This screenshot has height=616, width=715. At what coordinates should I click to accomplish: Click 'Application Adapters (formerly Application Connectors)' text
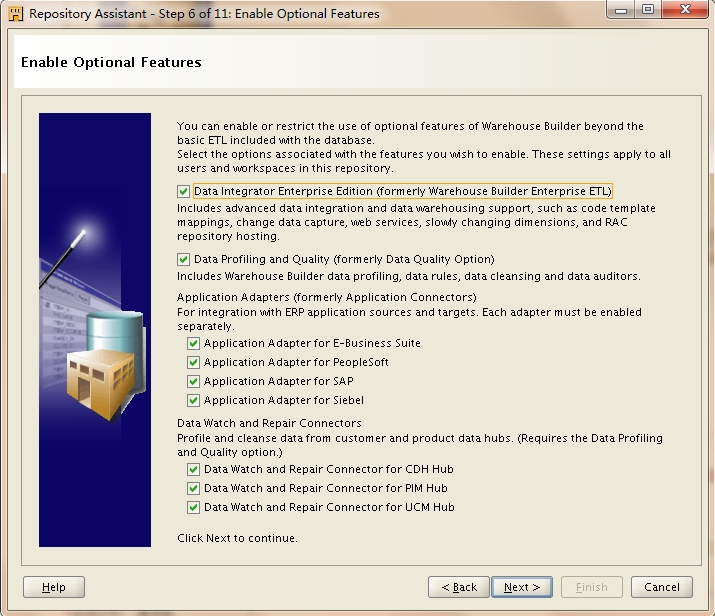coord(326,297)
